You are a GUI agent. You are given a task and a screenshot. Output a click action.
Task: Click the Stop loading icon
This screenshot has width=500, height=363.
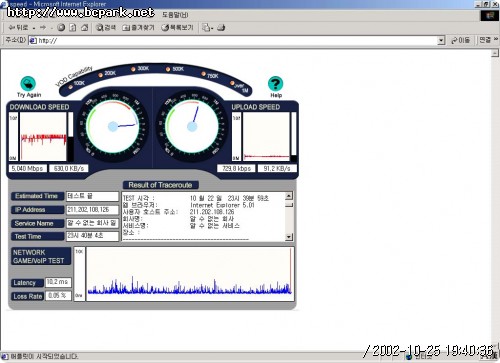click(x=61, y=28)
